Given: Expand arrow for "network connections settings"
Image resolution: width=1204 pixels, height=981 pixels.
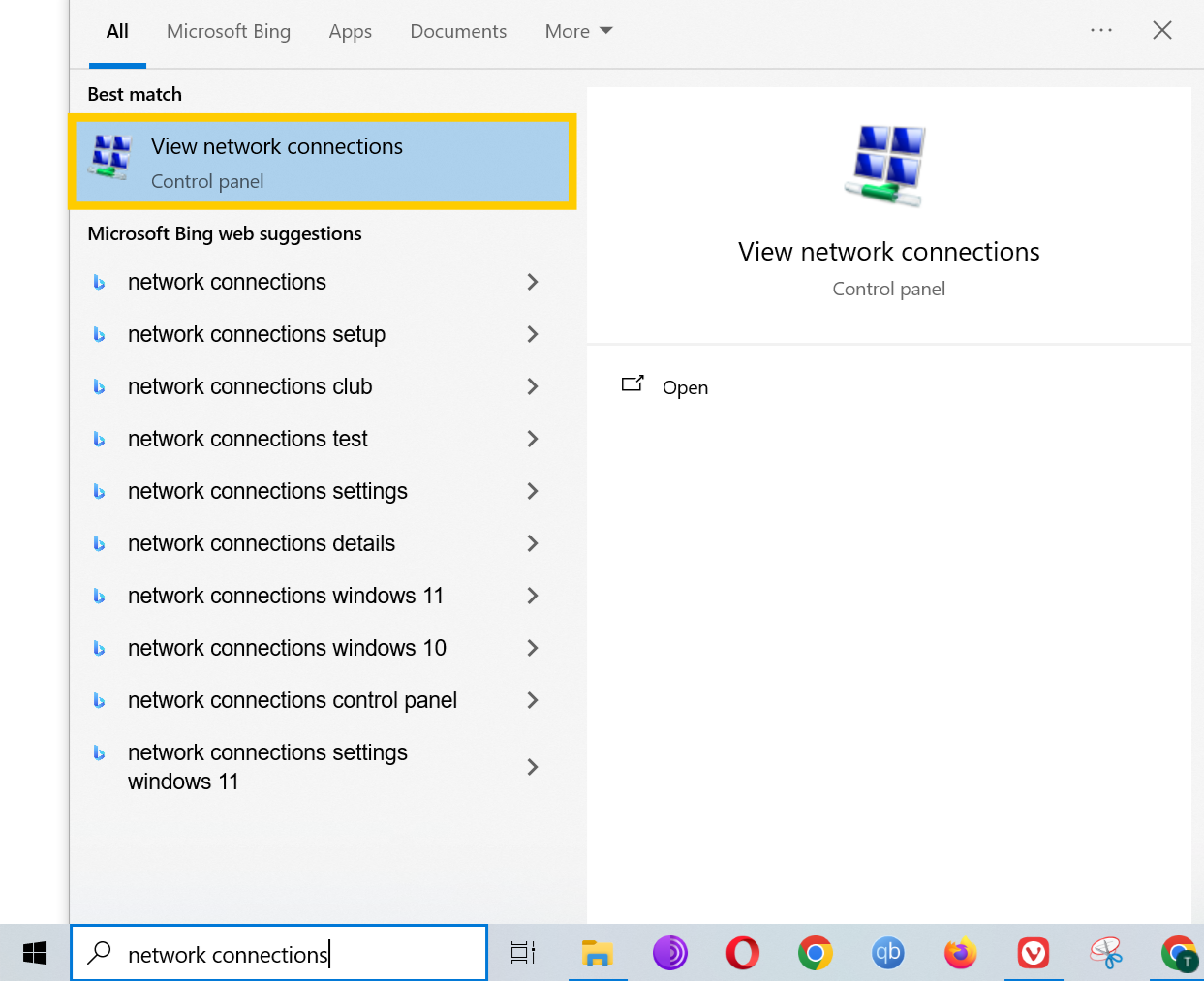Looking at the screenshot, I should [532, 491].
